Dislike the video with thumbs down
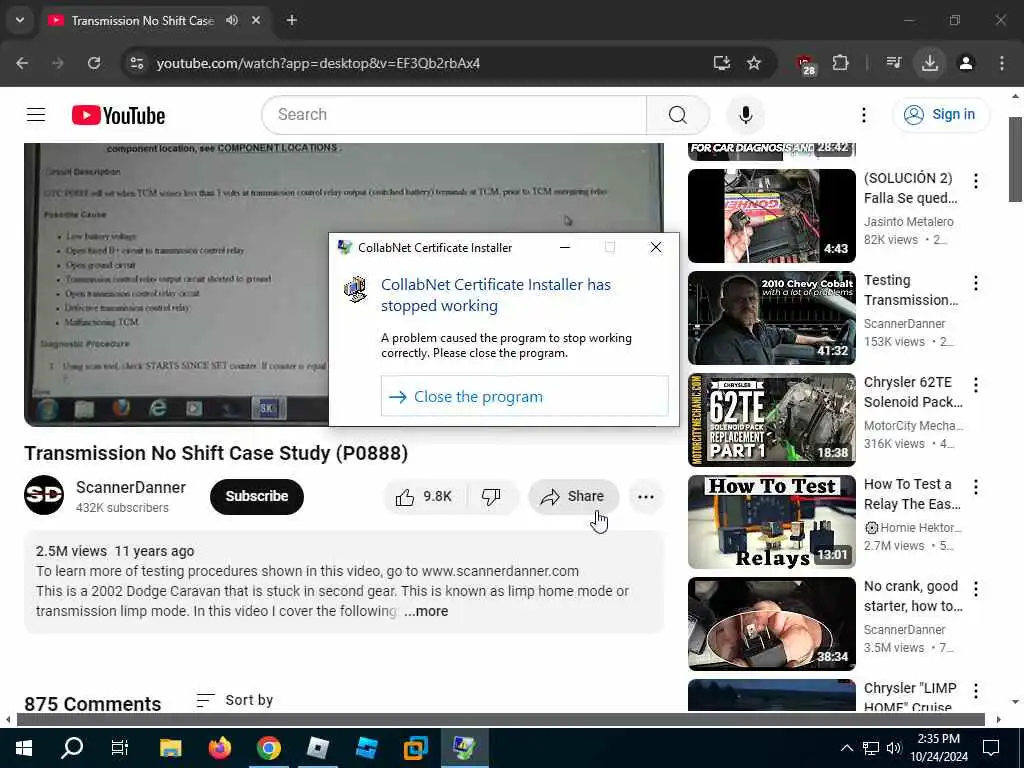Viewport: 1024px width, 768px height. point(491,497)
